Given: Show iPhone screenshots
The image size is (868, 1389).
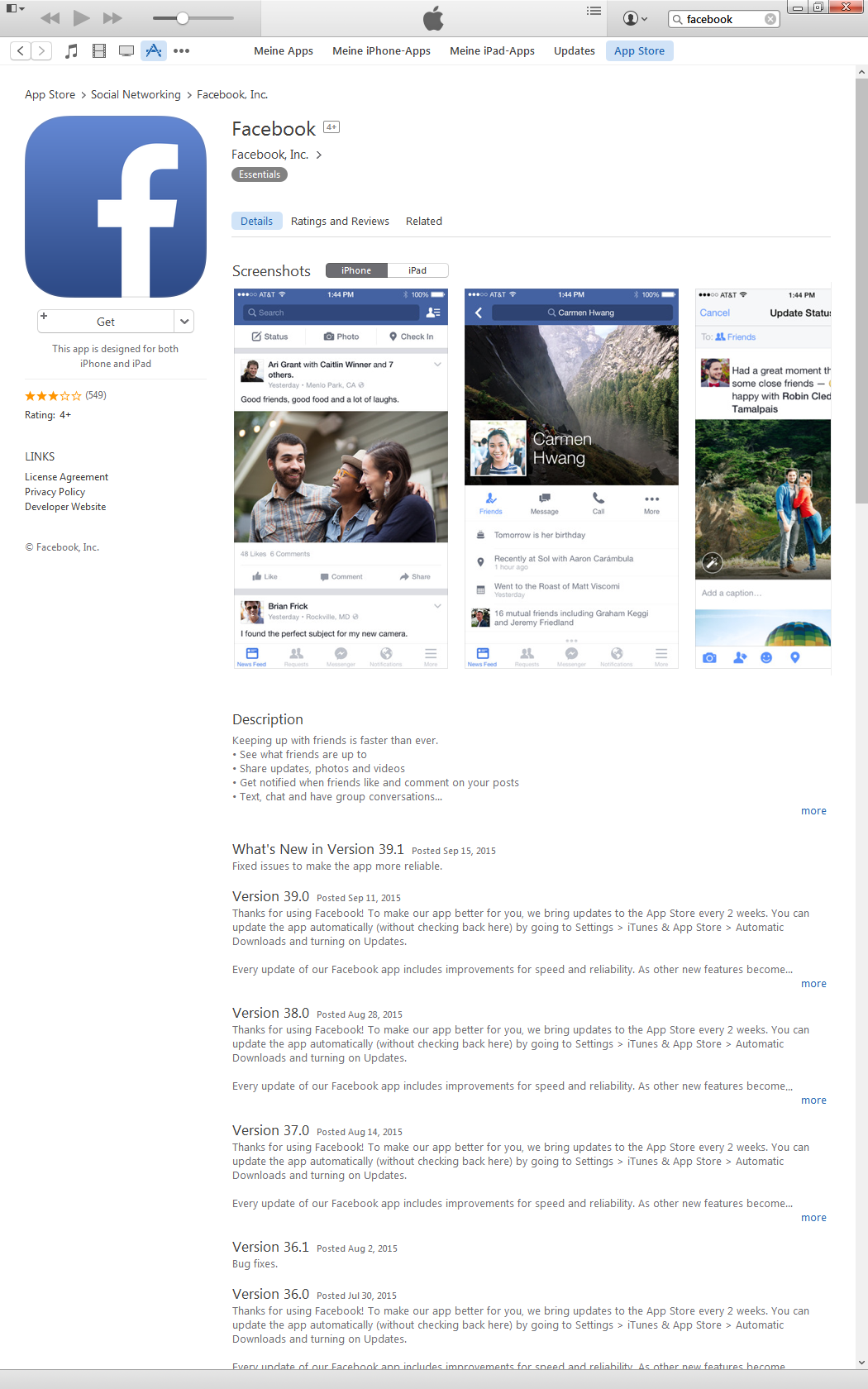Looking at the screenshot, I should [356, 270].
